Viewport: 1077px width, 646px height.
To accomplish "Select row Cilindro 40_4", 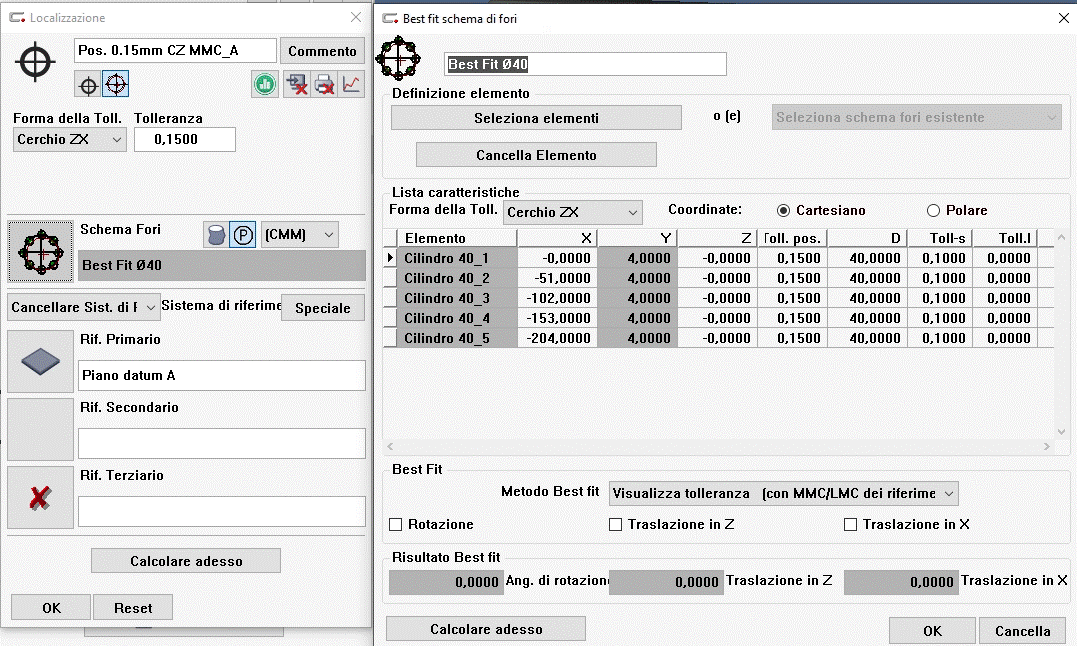I will pyautogui.click(x=718, y=318).
